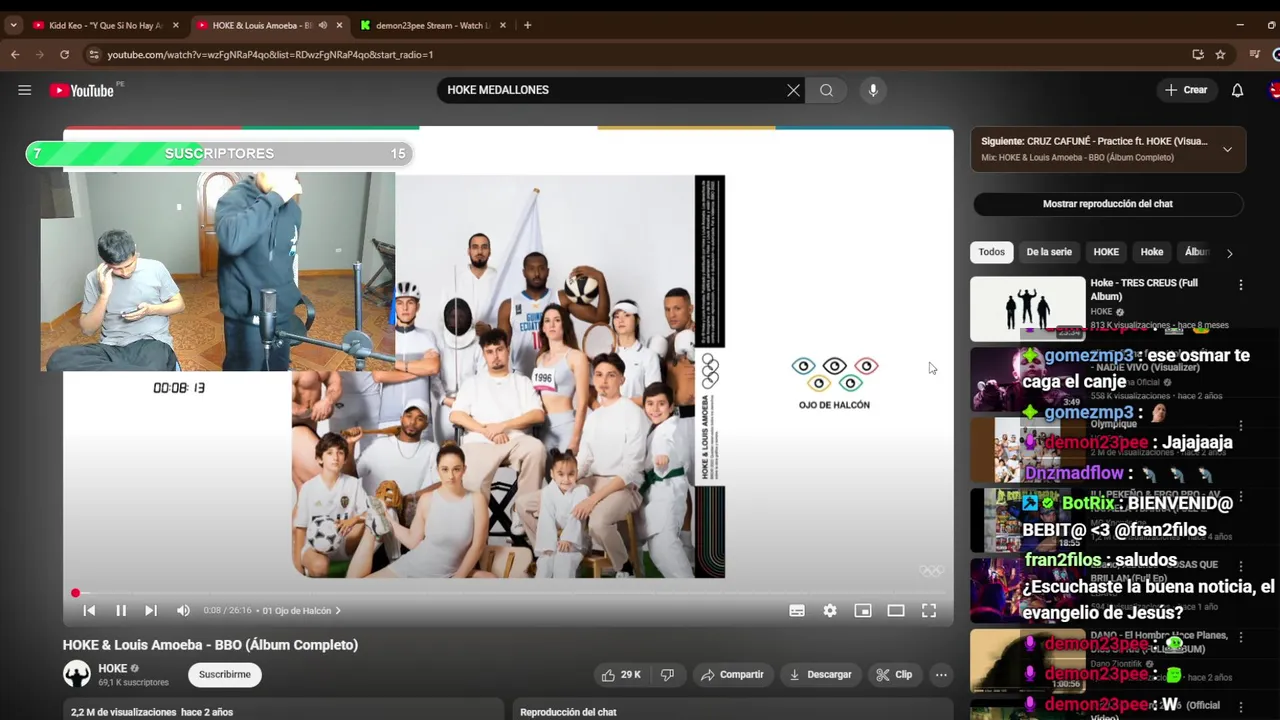Open the HOKE channel name link
The width and height of the screenshot is (1280, 720).
[112, 668]
